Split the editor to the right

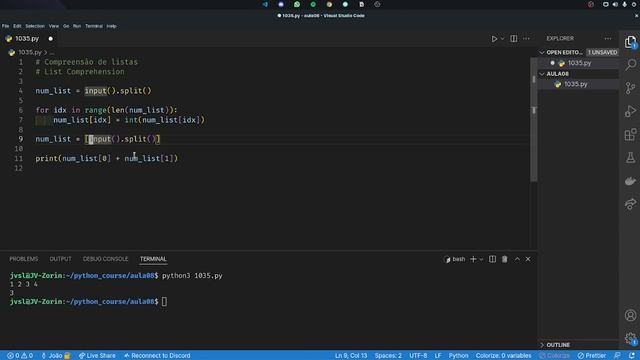point(513,39)
